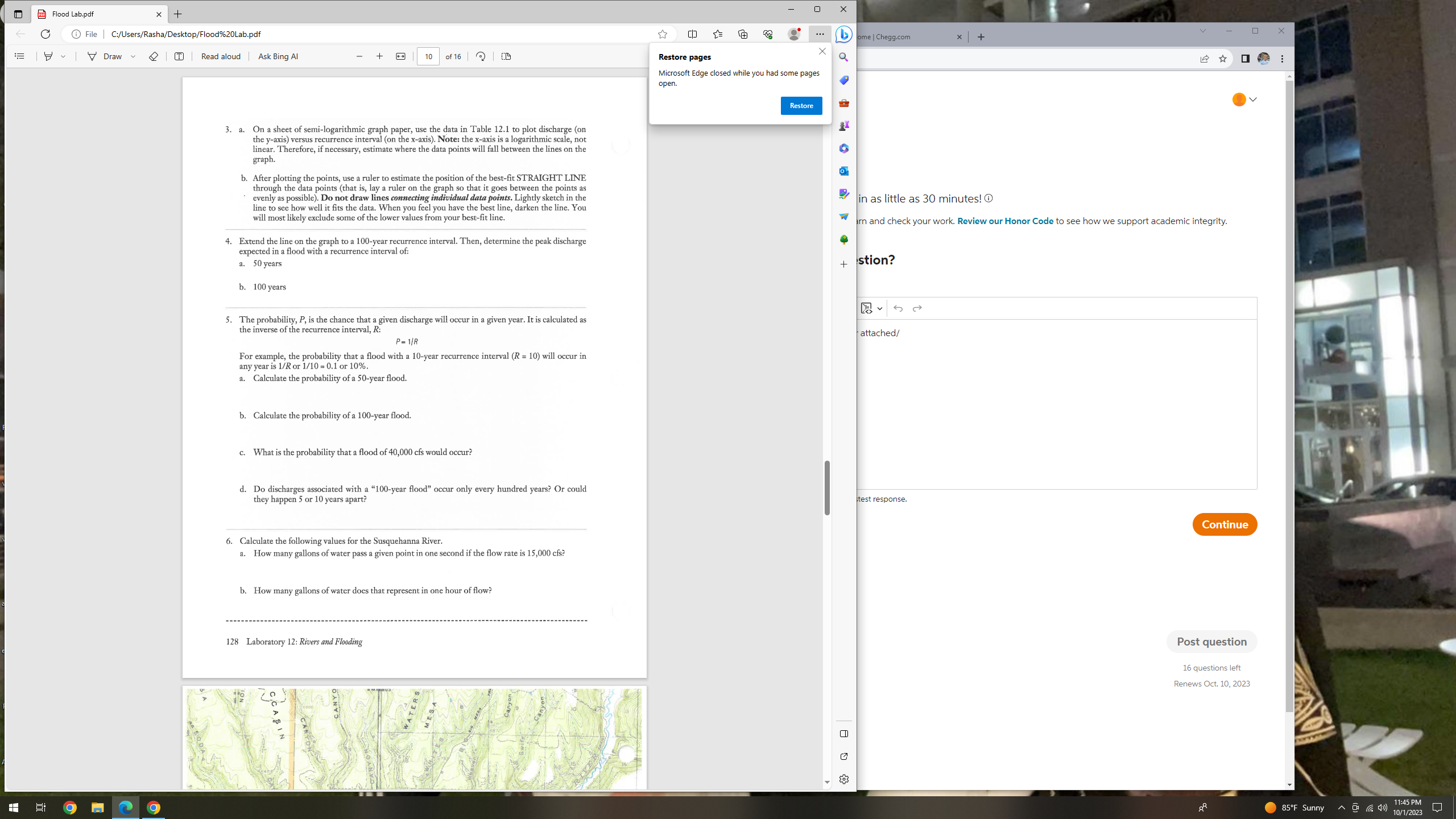
Task: Click the Add text icon
Action: pyautogui.click(x=179, y=56)
